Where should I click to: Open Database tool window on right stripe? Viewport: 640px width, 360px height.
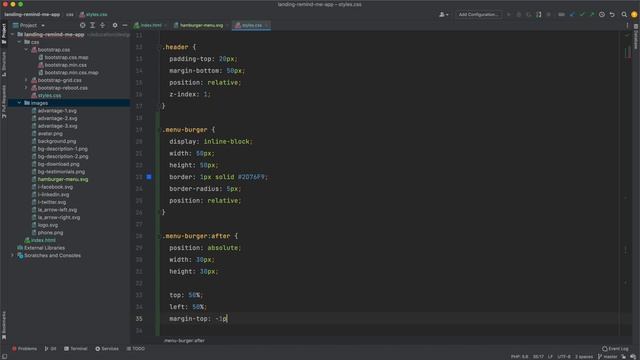pos(636,36)
